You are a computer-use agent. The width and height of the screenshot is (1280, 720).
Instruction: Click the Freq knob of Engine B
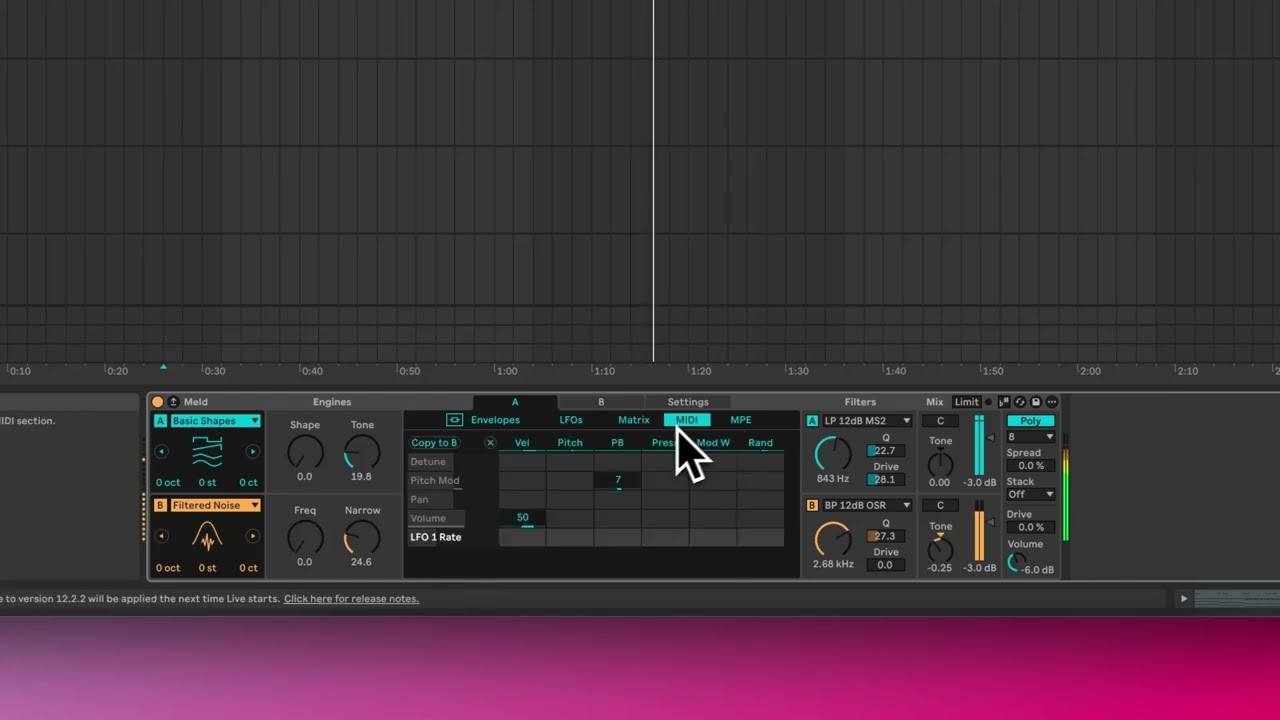coord(305,538)
